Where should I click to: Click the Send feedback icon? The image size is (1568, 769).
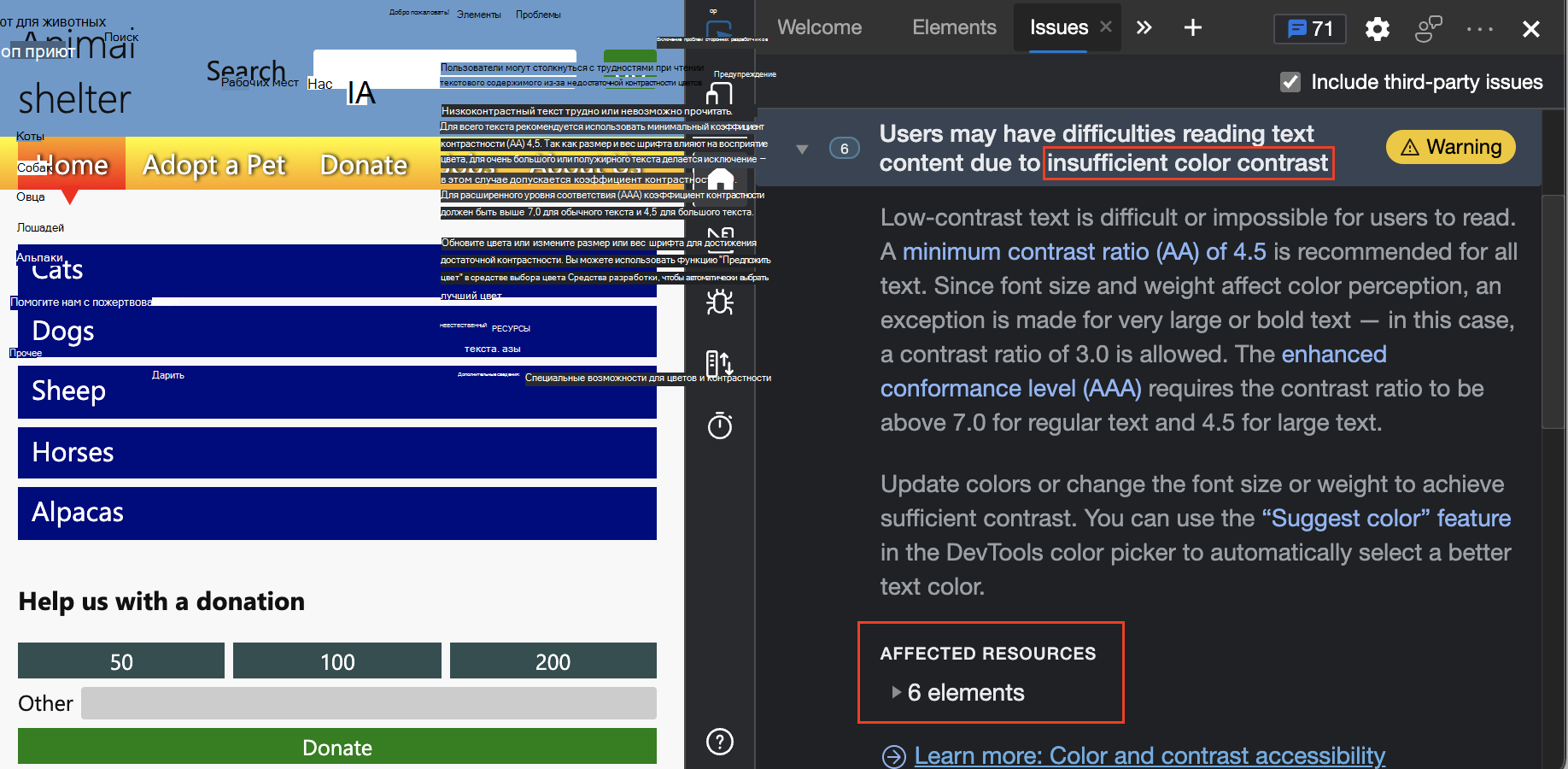(x=1428, y=29)
